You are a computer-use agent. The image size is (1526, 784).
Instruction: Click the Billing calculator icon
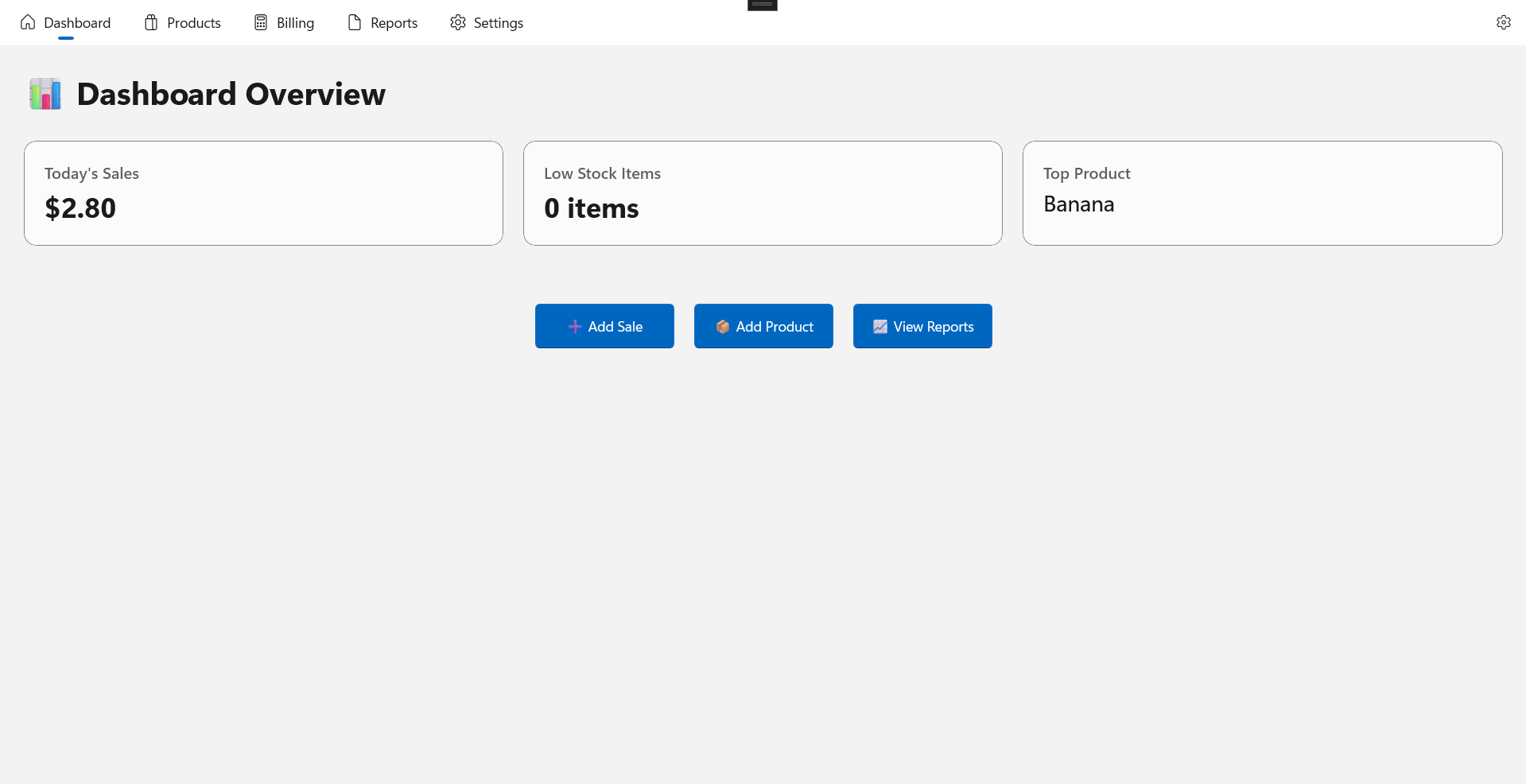pyautogui.click(x=261, y=22)
